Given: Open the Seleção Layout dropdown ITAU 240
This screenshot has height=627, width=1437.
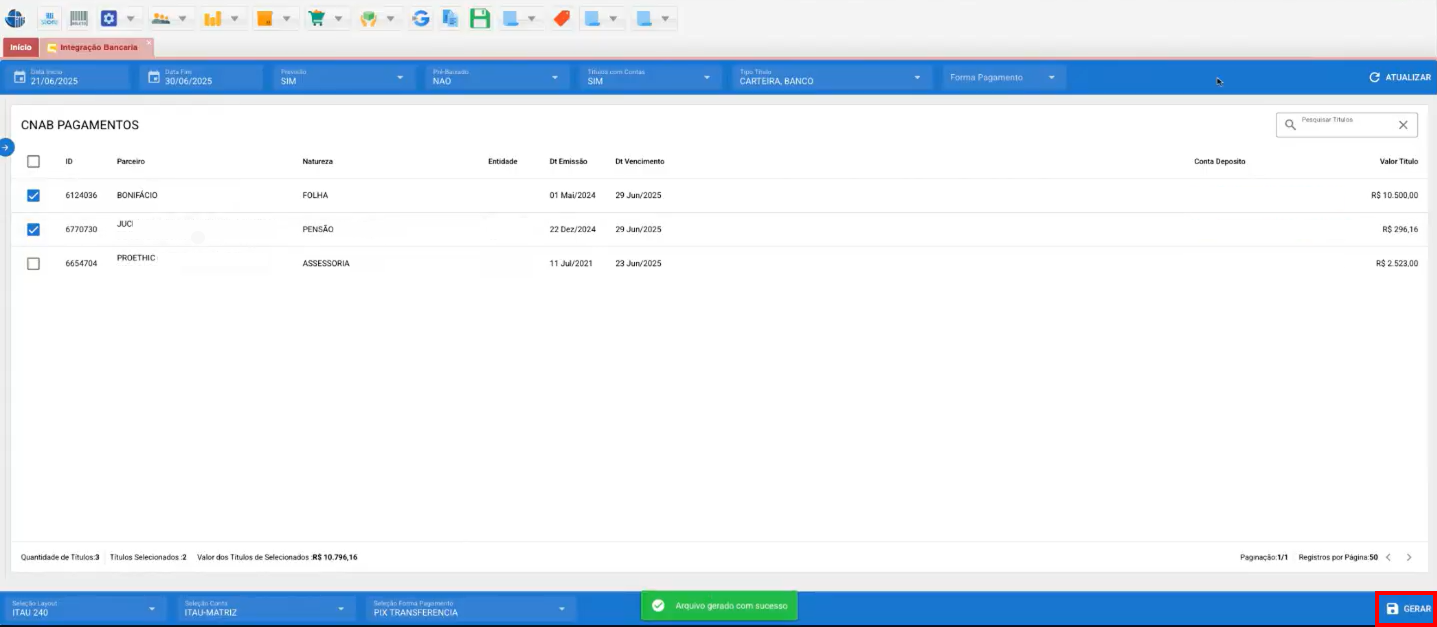Looking at the screenshot, I should coord(84,608).
